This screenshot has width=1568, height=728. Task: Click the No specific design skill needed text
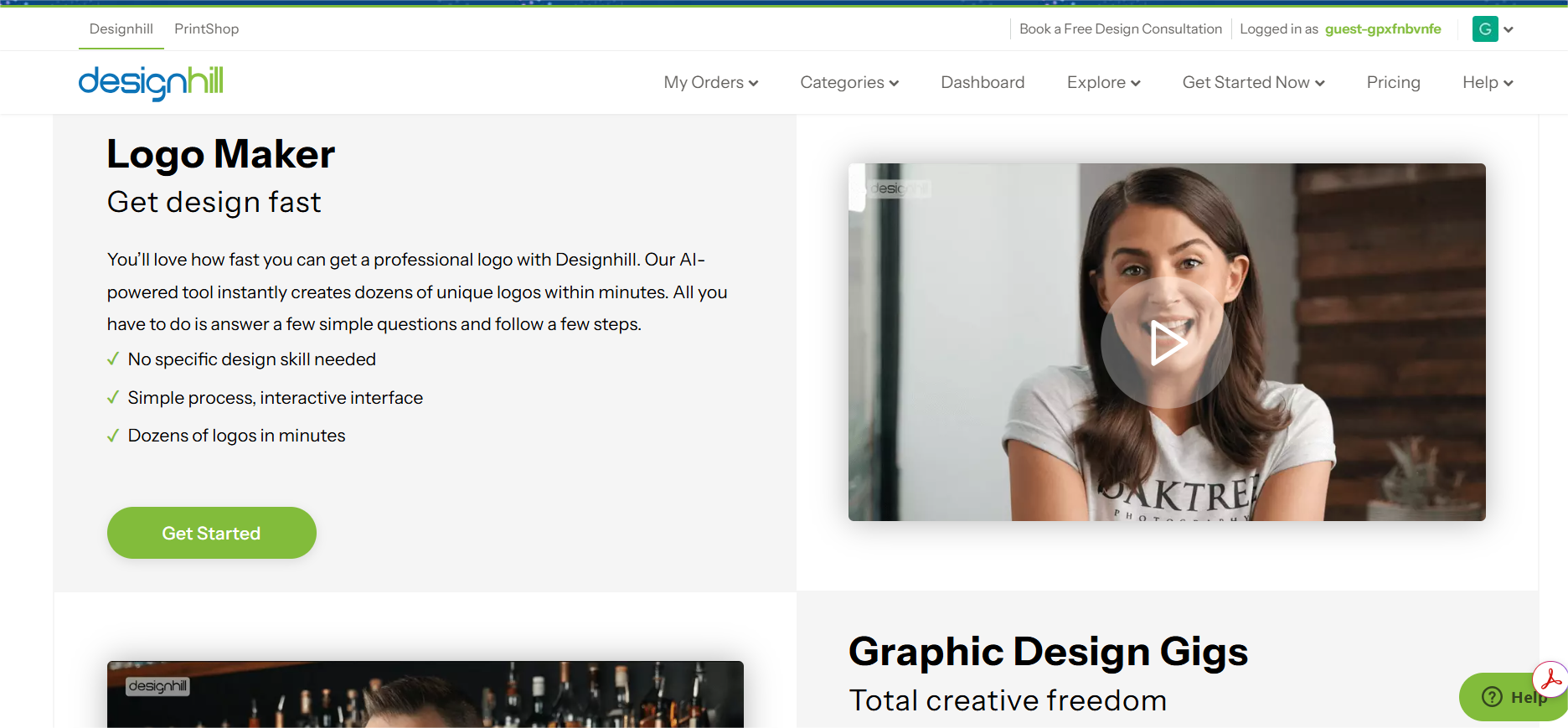tap(252, 359)
